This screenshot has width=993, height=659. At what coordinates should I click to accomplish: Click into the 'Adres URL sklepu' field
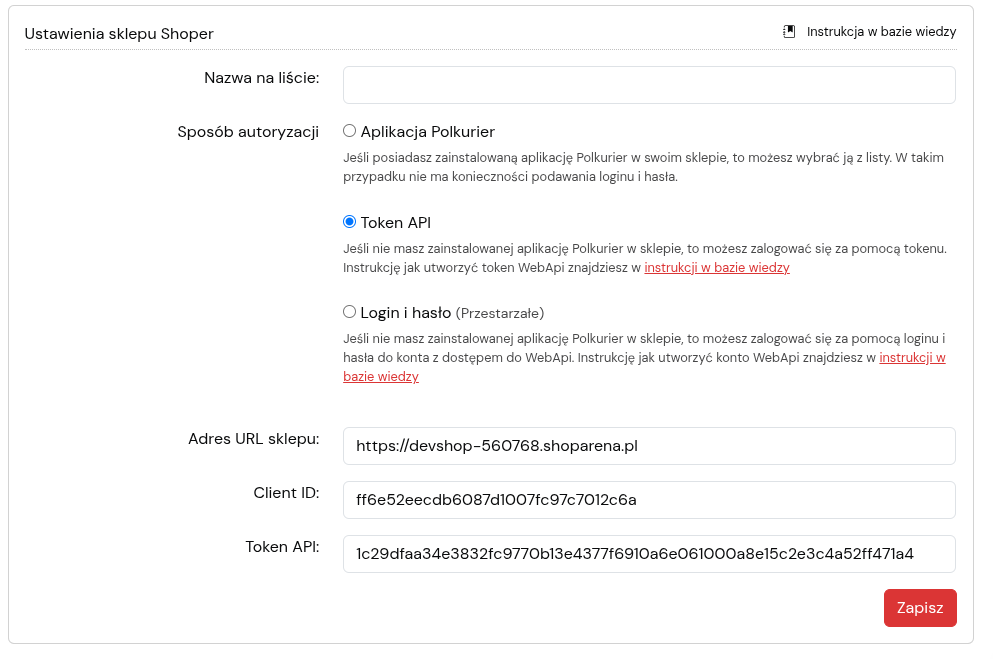tap(649, 446)
